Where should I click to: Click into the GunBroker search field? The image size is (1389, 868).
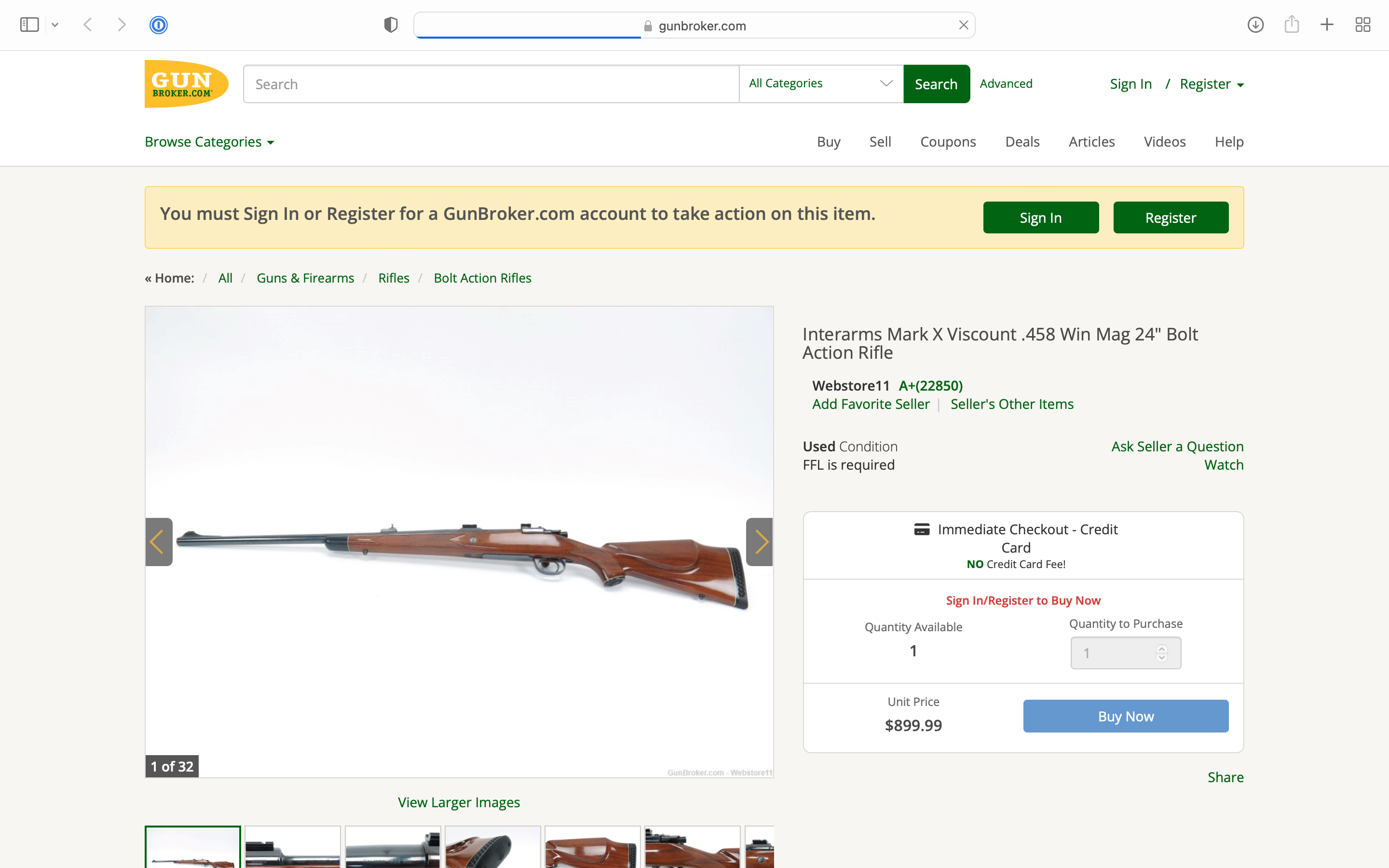coord(491,84)
